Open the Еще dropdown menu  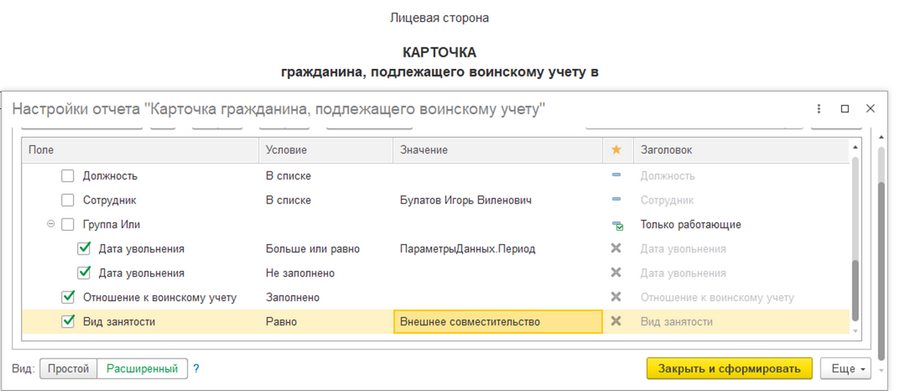pos(846,369)
